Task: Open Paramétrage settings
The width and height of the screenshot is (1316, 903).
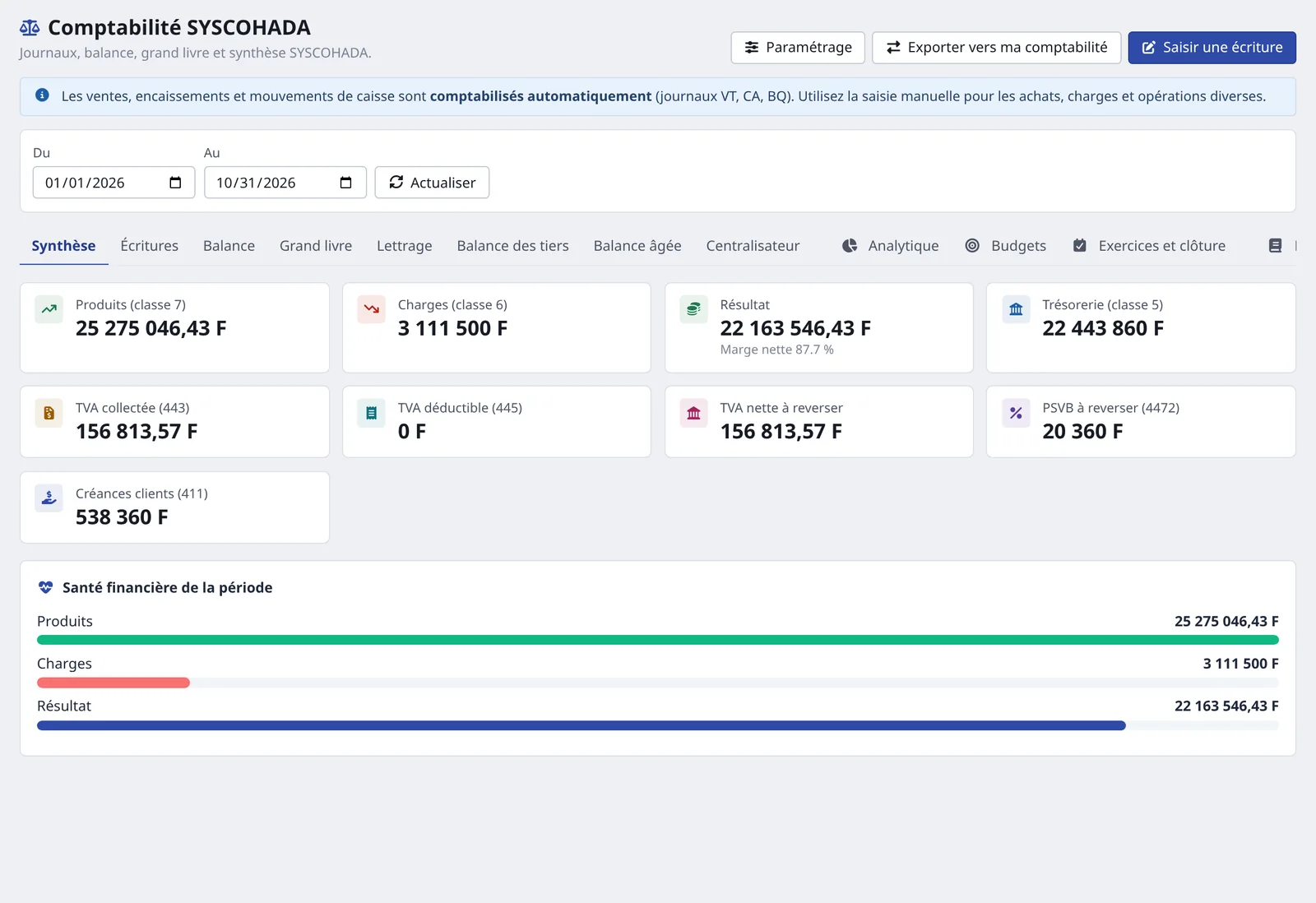Action: pyautogui.click(x=798, y=48)
